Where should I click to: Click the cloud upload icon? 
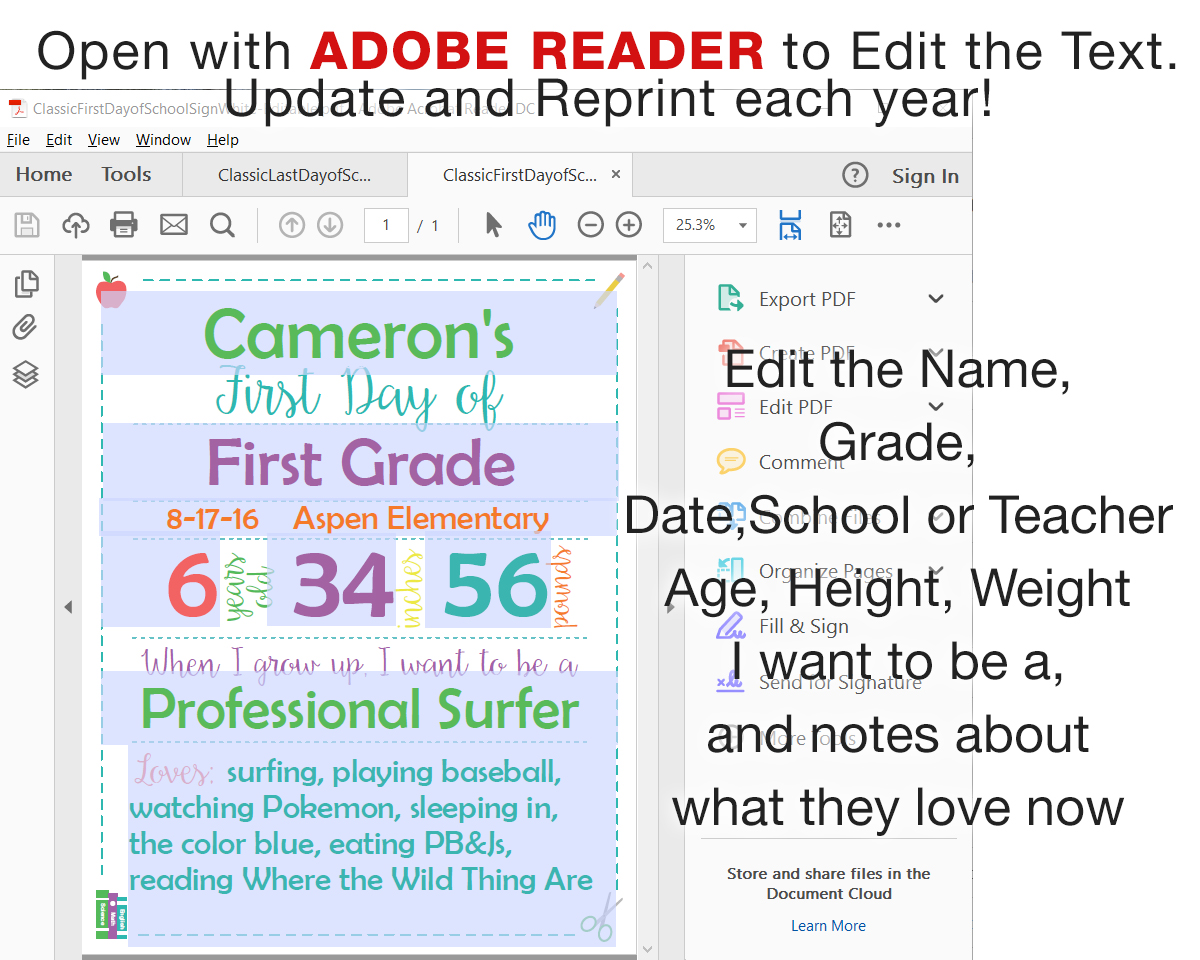tap(76, 225)
